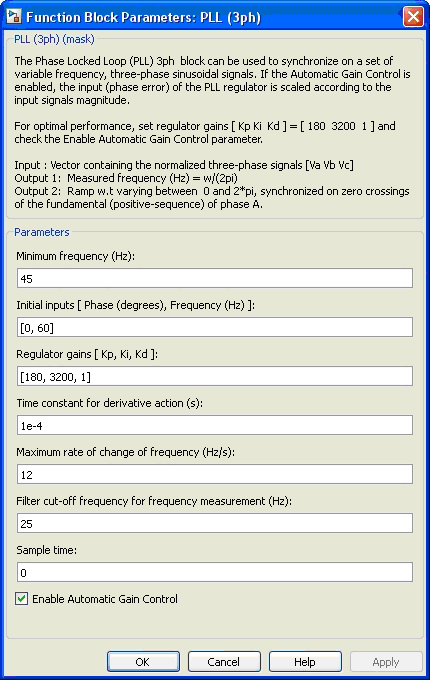Click the Minimum frequency input field

(215, 278)
